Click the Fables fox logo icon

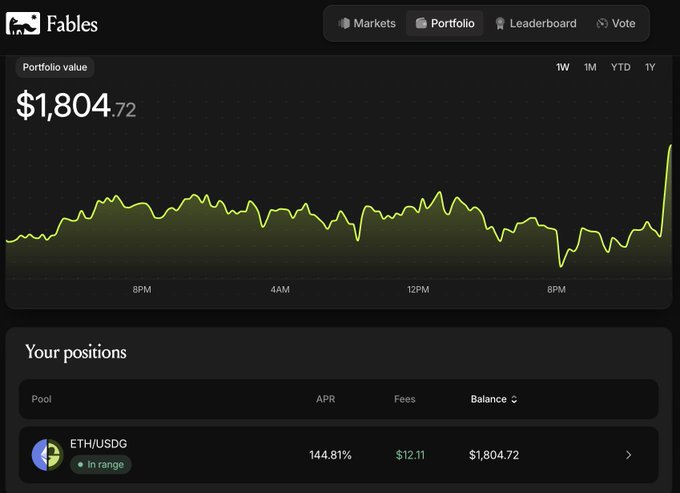23,23
